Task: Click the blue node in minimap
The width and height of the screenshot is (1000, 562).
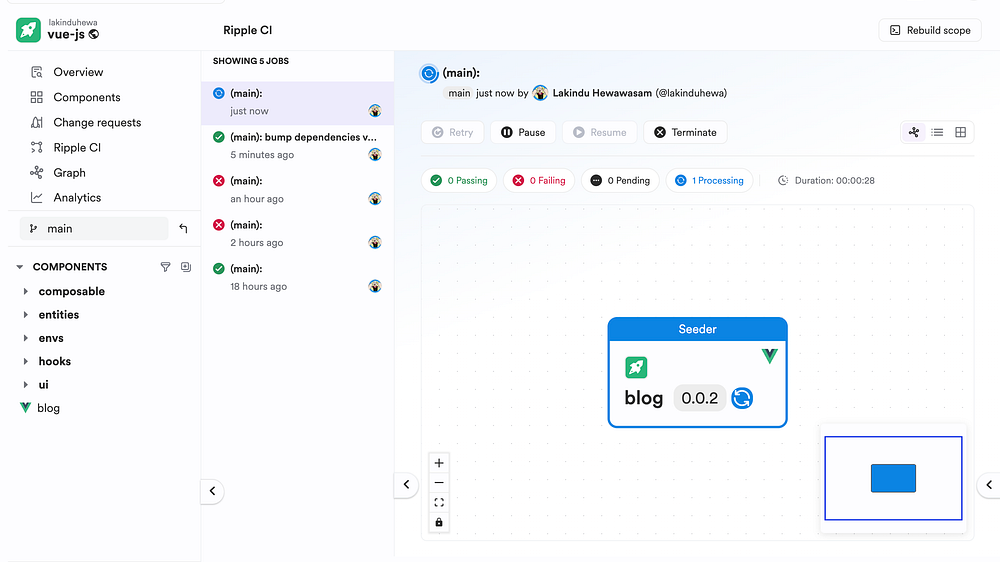Action: pyautogui.click(x=893, y=478)
